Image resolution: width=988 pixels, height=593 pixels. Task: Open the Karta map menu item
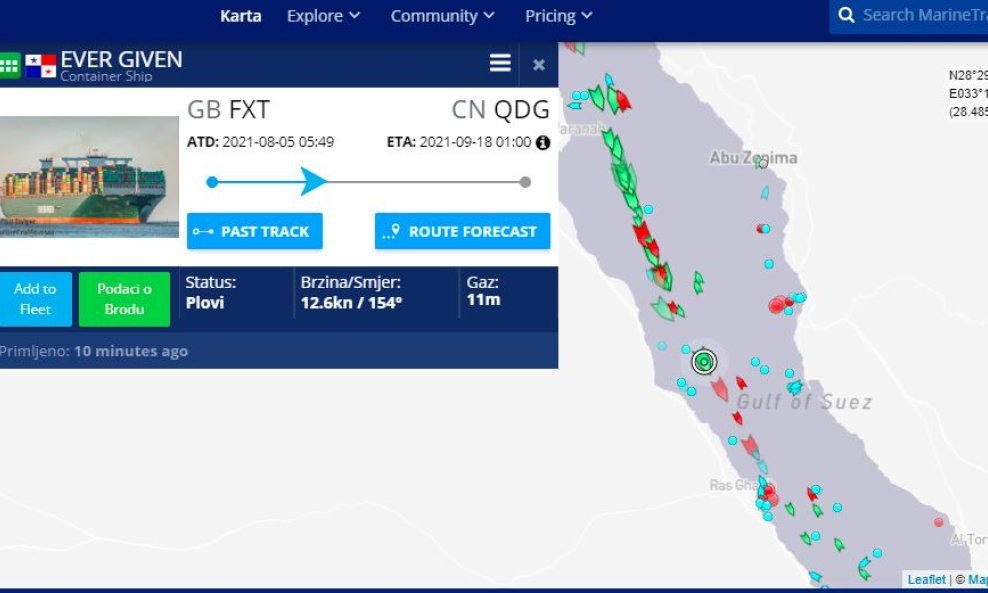[241, 16]
